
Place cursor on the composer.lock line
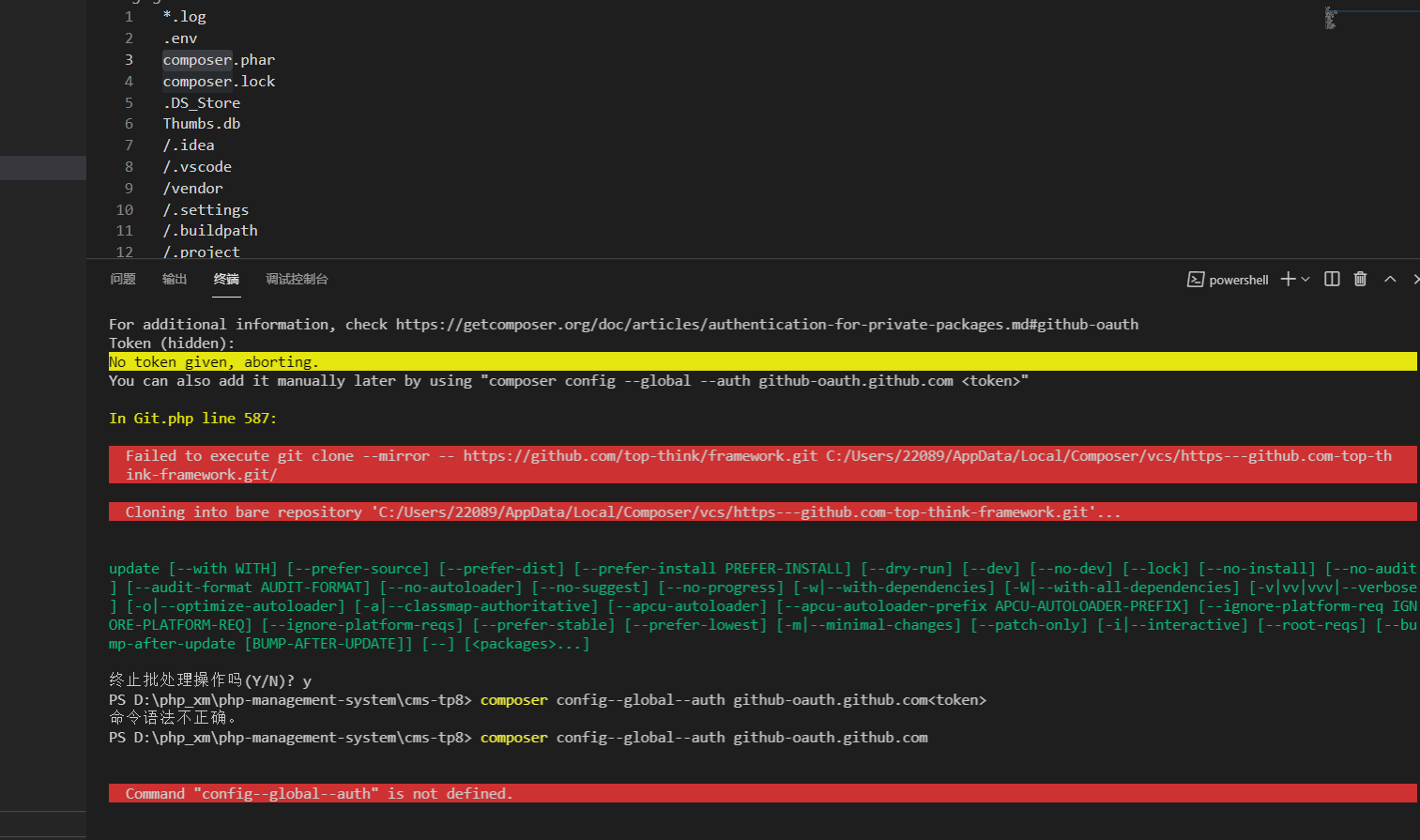point(219,81)
